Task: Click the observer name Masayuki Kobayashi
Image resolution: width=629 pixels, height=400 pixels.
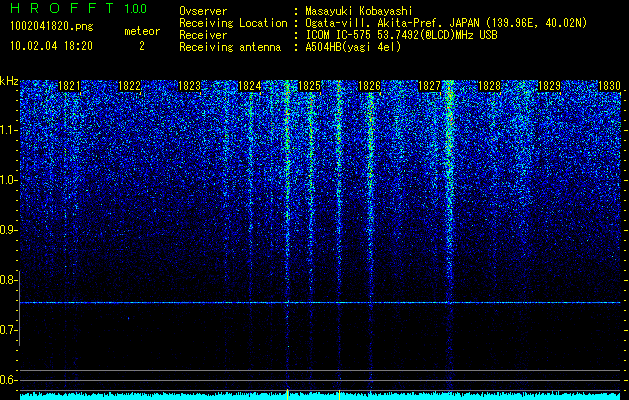Action: 359,11
